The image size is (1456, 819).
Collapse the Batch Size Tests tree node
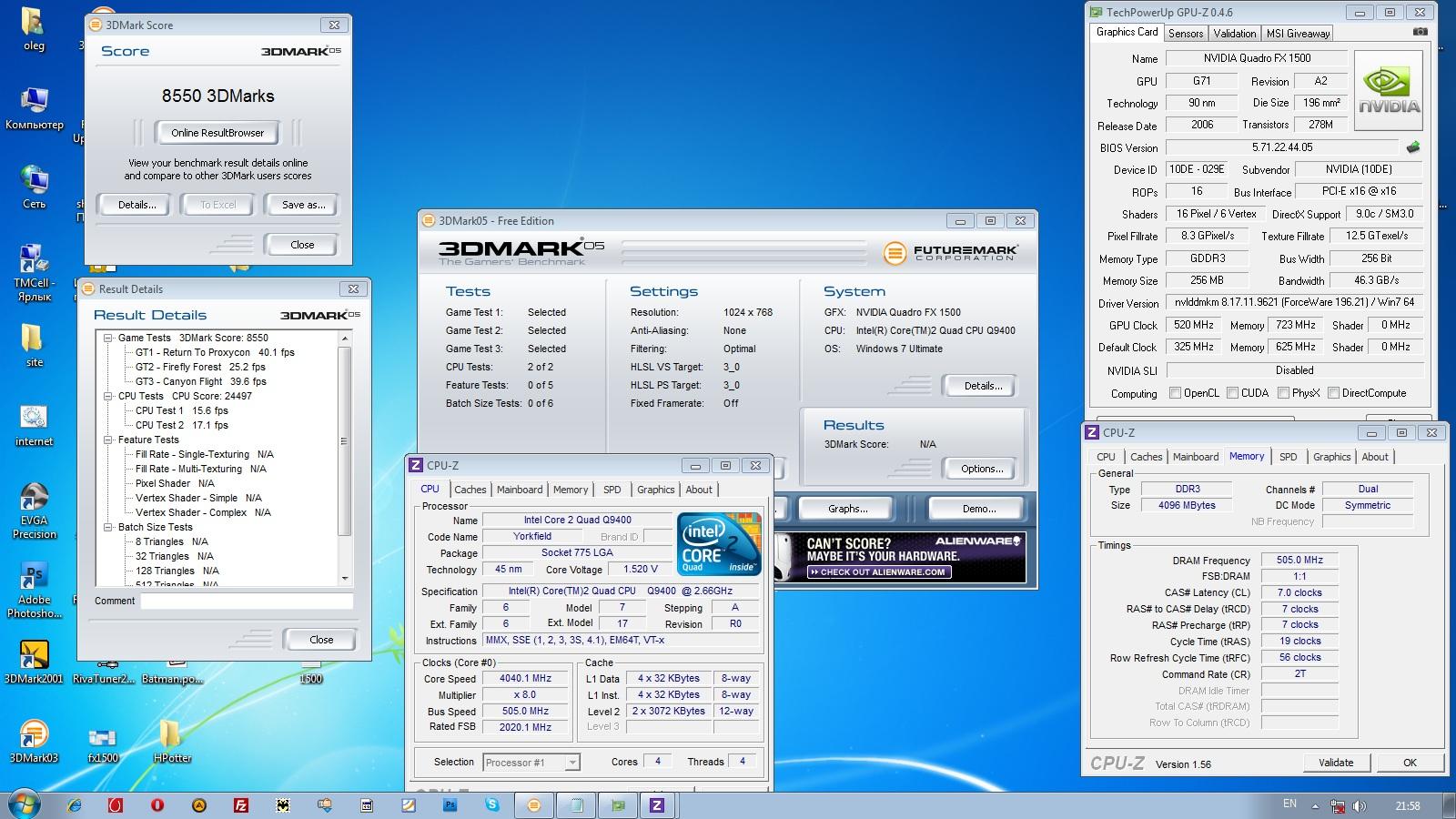(x=109, y=527)
